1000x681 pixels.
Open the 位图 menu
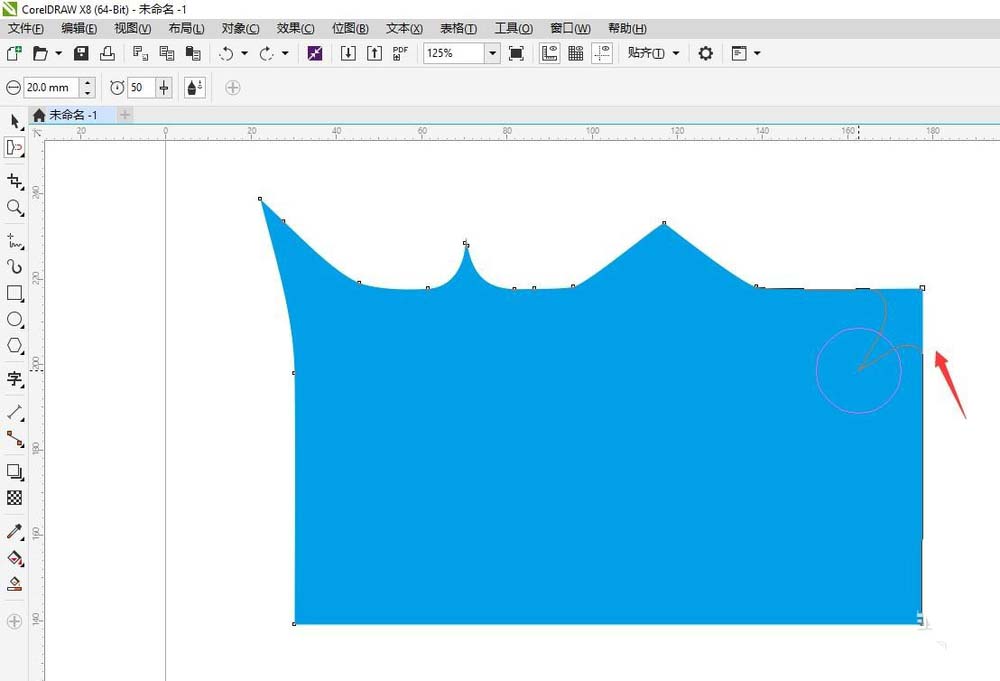pyautogui.click(x=350, y=29)
